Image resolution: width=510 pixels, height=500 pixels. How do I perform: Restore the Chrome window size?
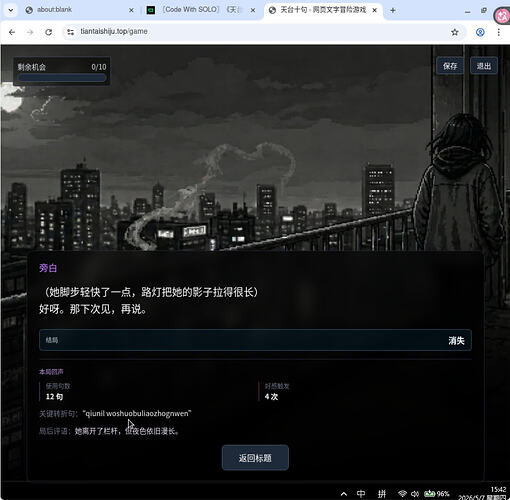[484, 11]
